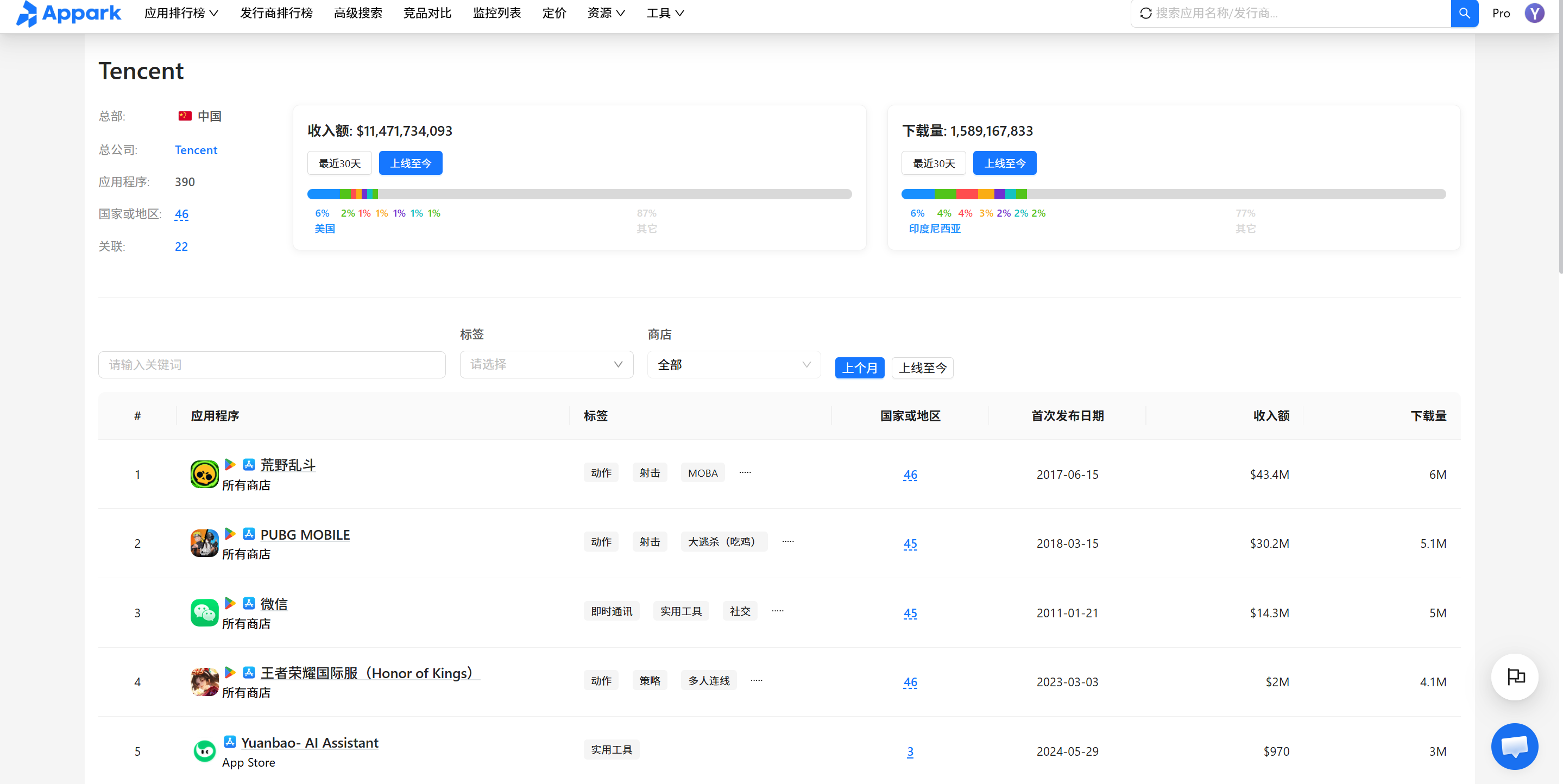Open the 资源 dropdown menu

point(606,12)
